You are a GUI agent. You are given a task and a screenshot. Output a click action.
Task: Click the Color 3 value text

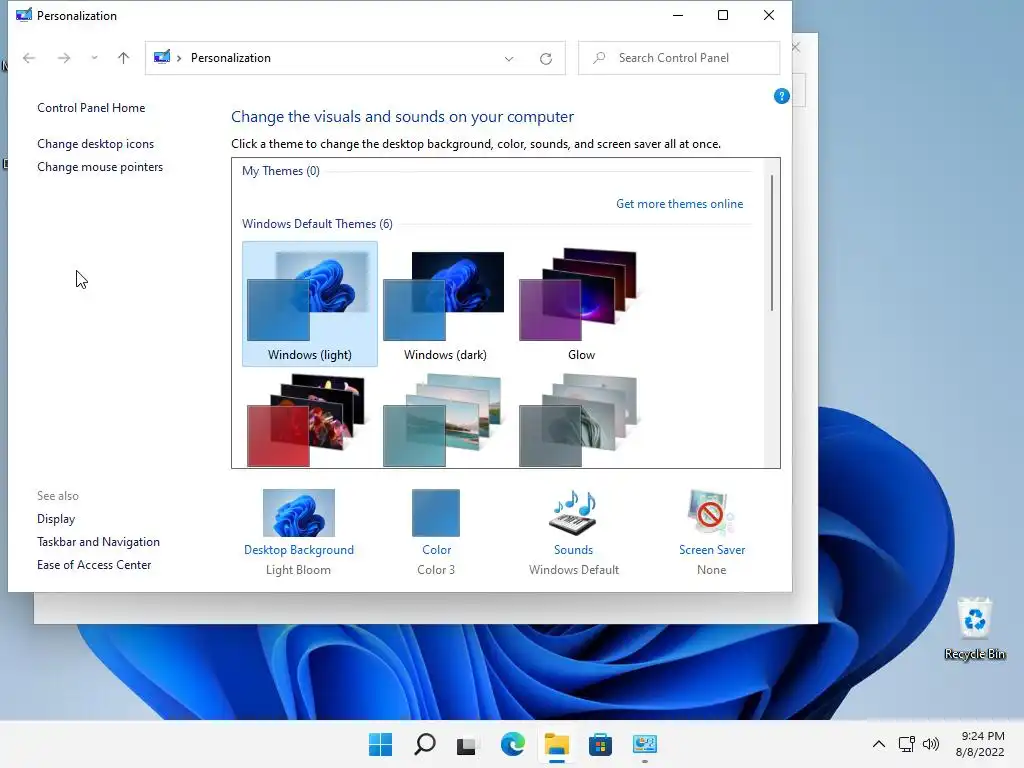tap(436, 570)
